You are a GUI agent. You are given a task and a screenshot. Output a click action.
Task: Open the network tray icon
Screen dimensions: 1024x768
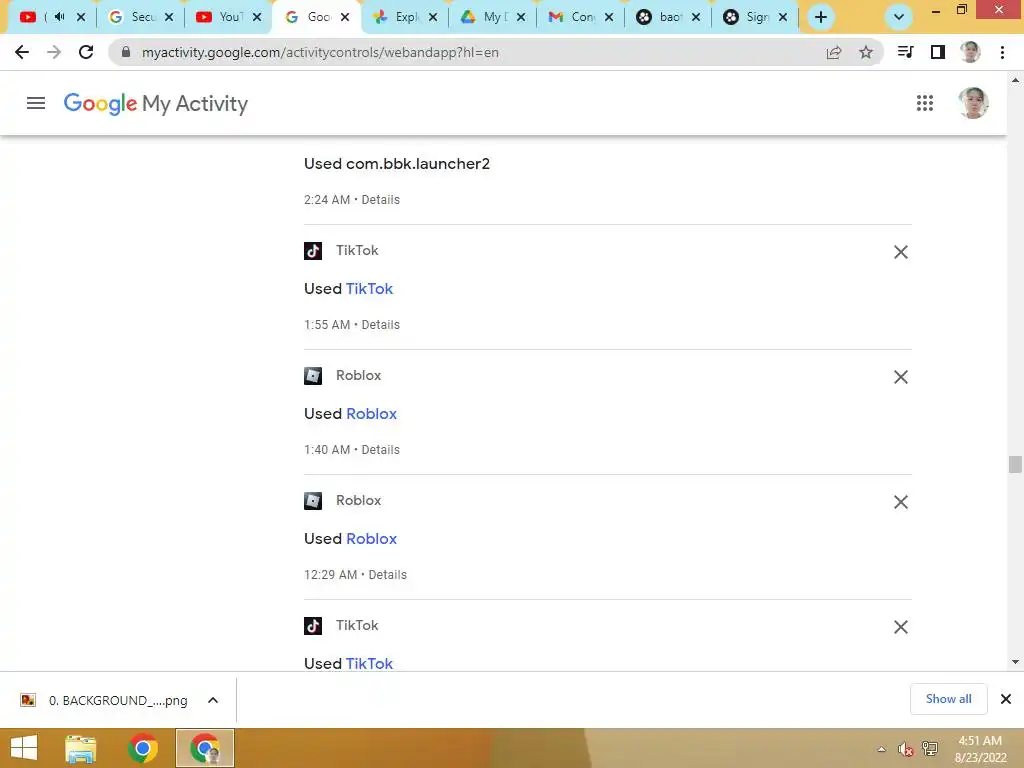pyautogui.click(x=930, y=749)
